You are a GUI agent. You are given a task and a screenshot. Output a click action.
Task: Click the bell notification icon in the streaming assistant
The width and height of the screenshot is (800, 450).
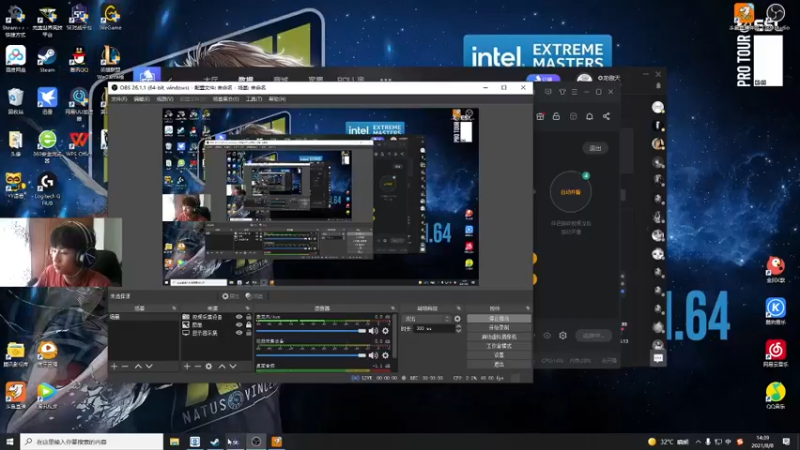(x=589, y=116)
